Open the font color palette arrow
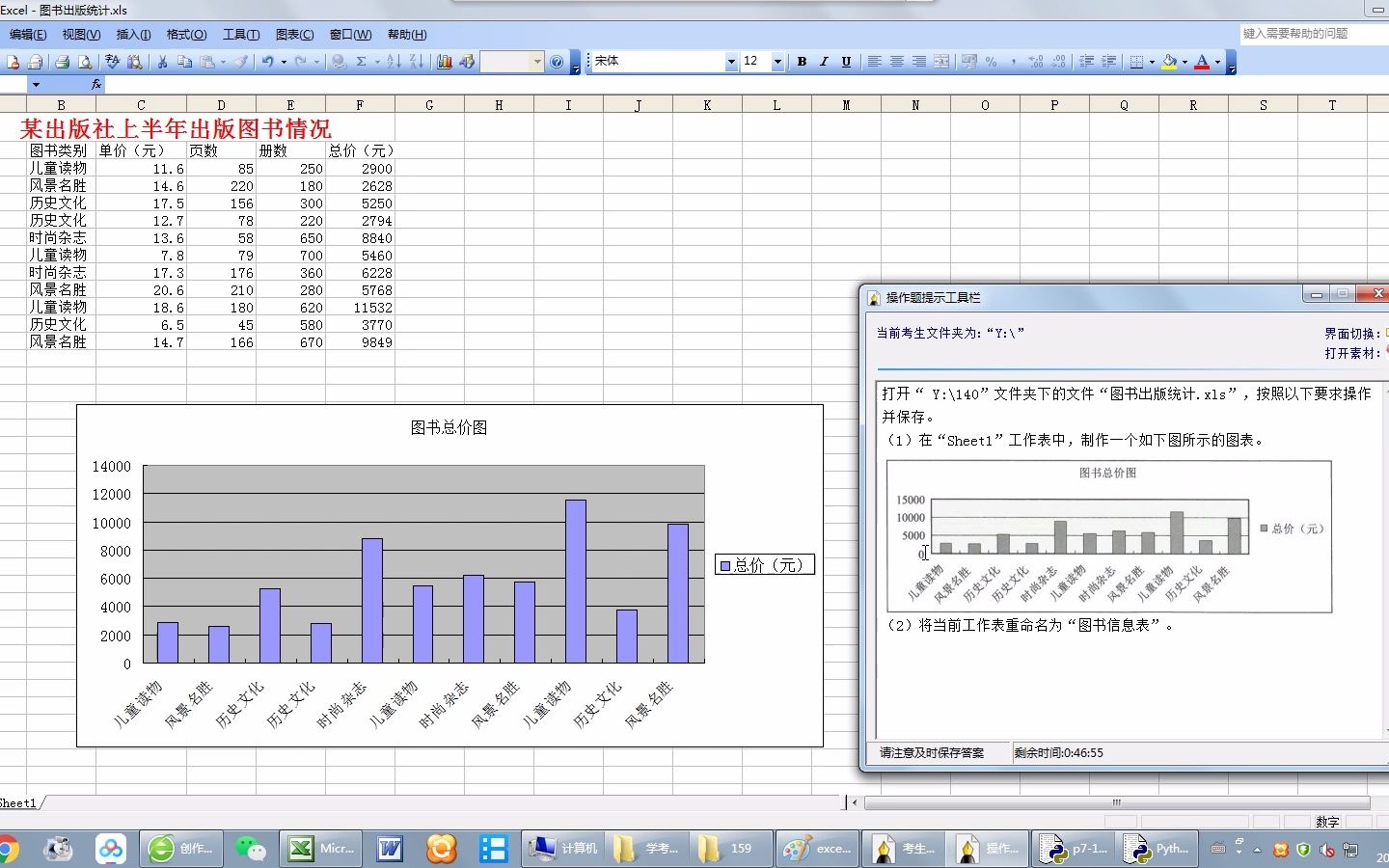 [1217, 62]
